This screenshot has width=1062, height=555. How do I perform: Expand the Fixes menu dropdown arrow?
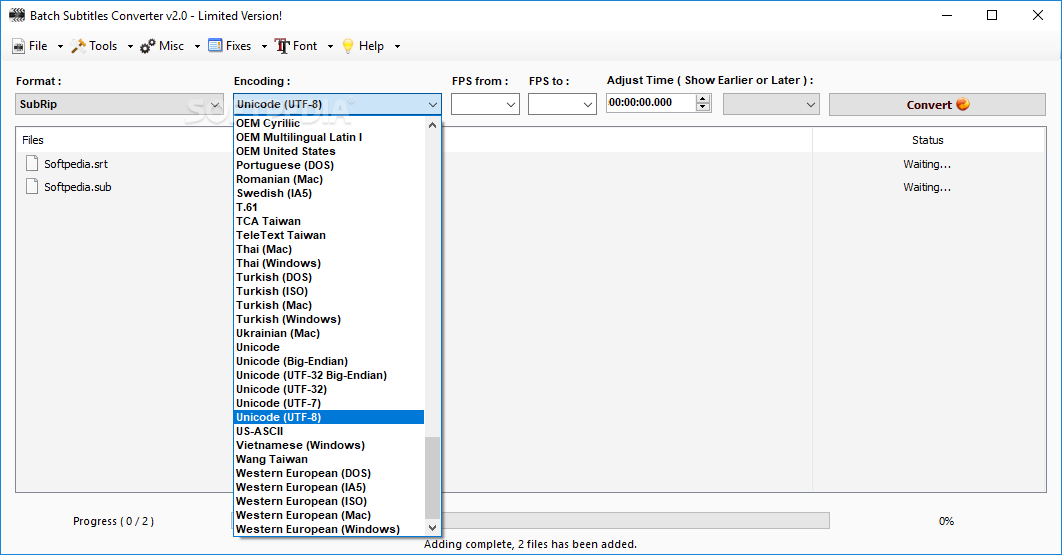[x=264, y=46]
